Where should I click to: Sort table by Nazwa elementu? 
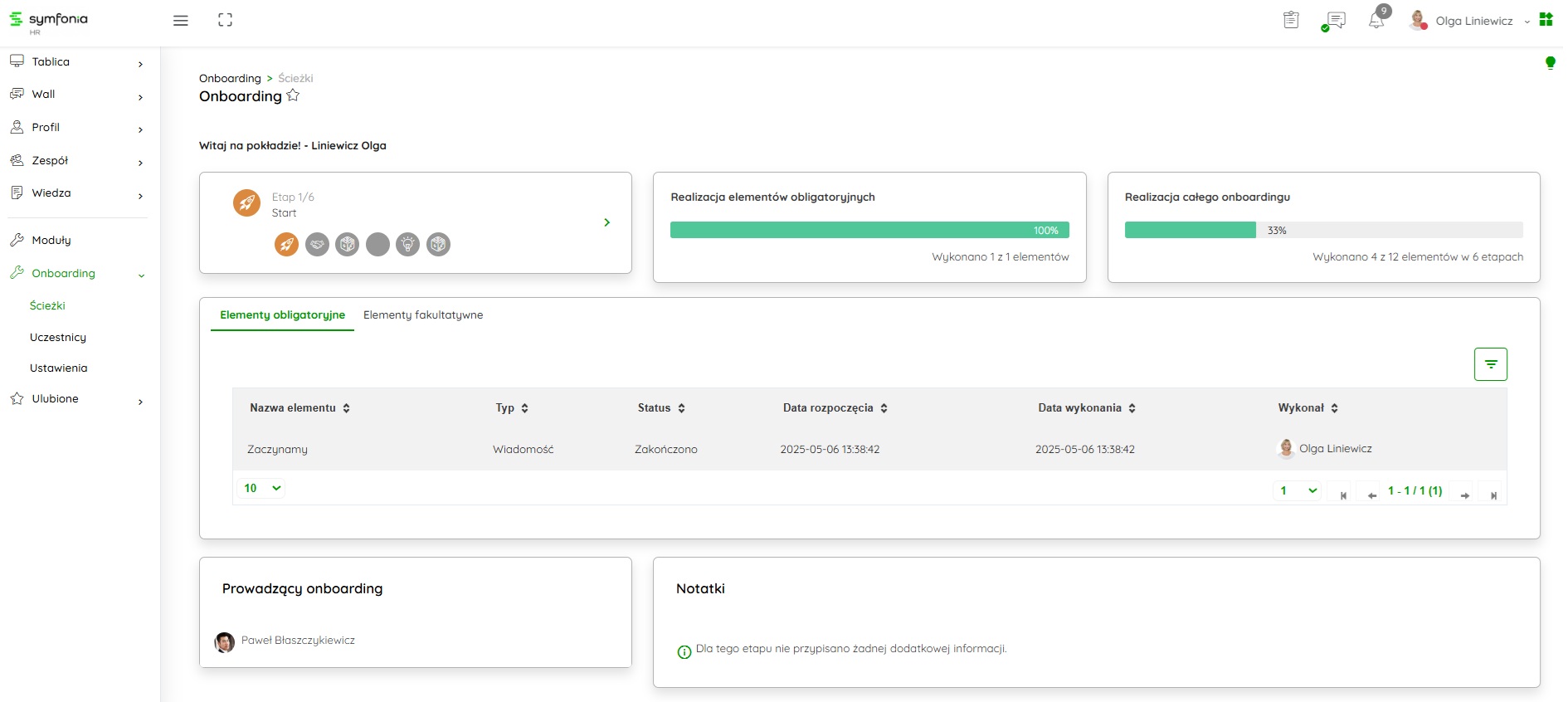tap(346, 408)
